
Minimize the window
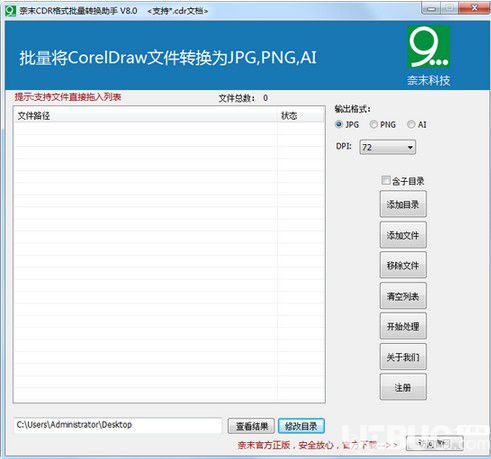click(x=431, y=8)
